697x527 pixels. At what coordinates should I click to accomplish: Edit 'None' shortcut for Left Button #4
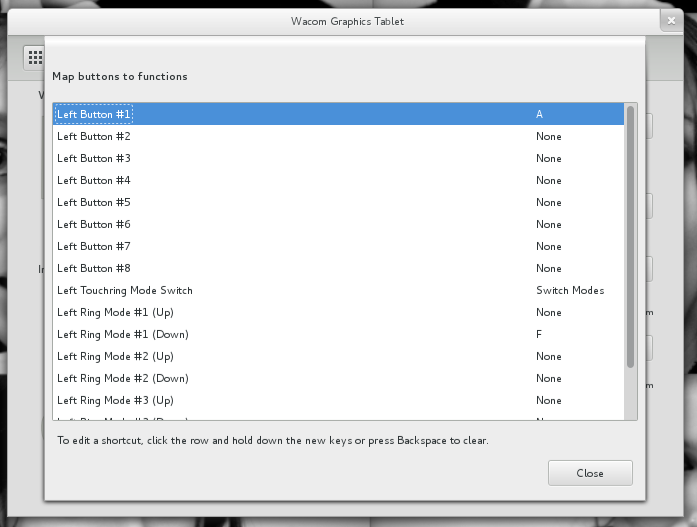[549, 180]
